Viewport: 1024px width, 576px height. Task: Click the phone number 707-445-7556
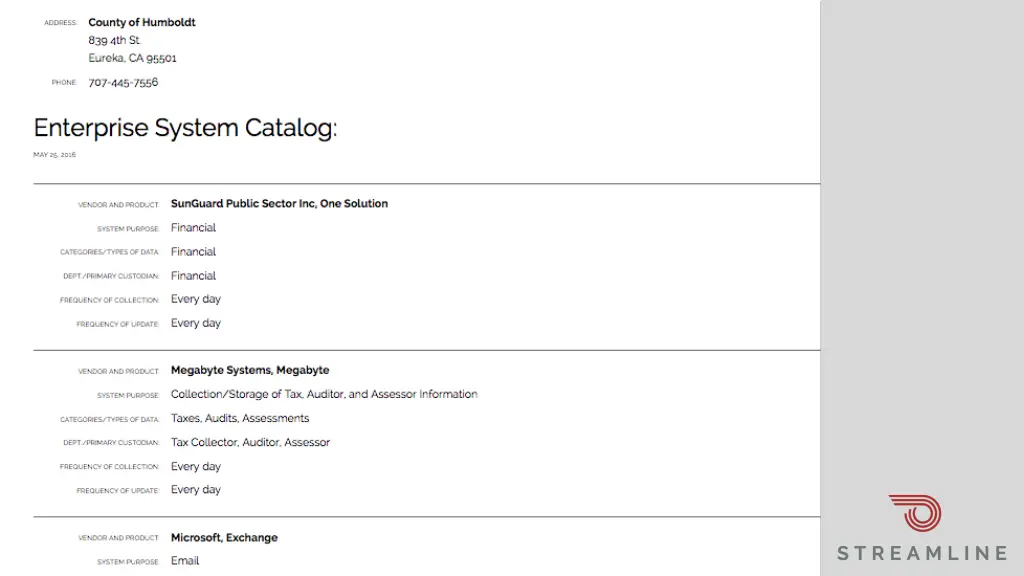(x=123, y=82)
